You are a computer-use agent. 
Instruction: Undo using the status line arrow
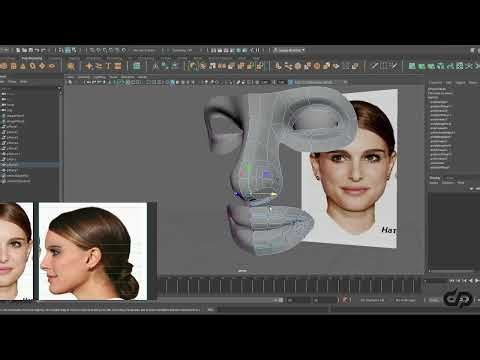tap(37, 50)
